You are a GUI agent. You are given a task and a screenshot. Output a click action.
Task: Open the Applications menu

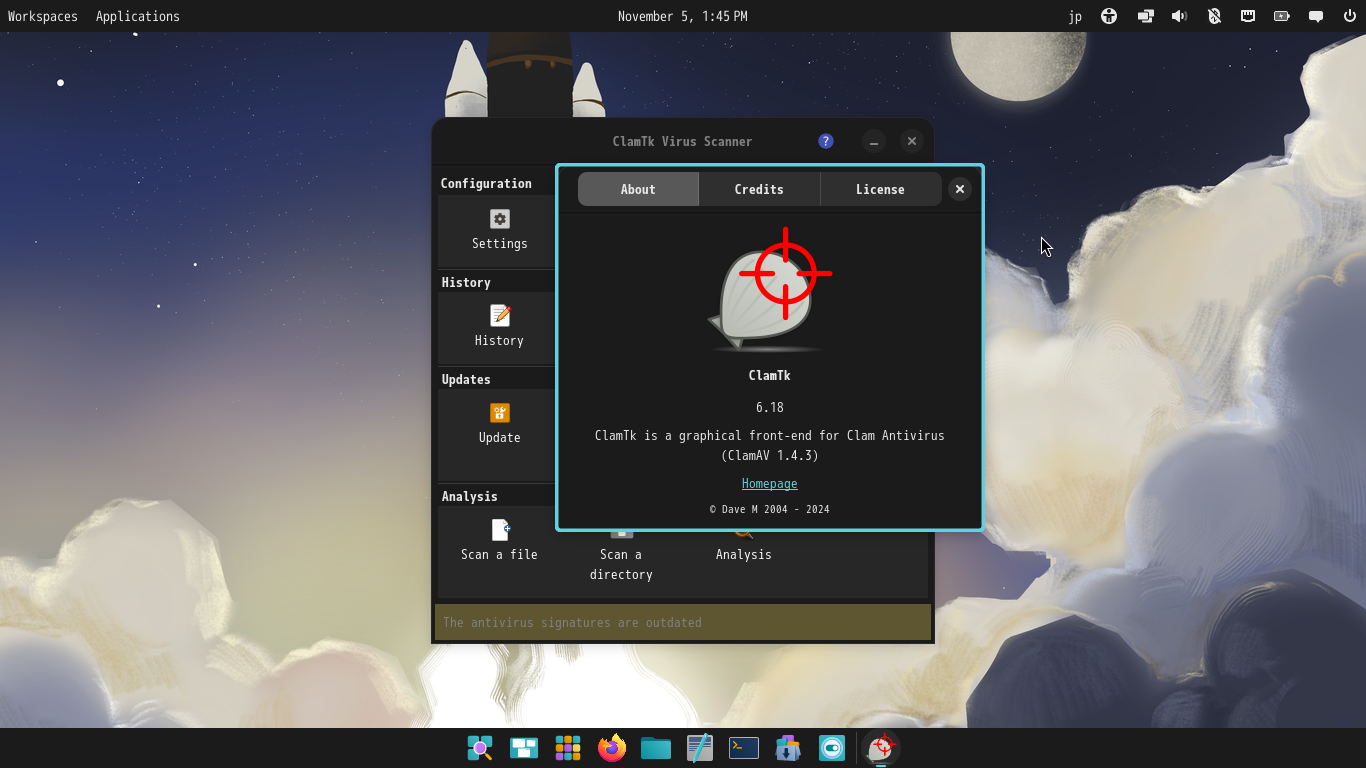(138, 16)
